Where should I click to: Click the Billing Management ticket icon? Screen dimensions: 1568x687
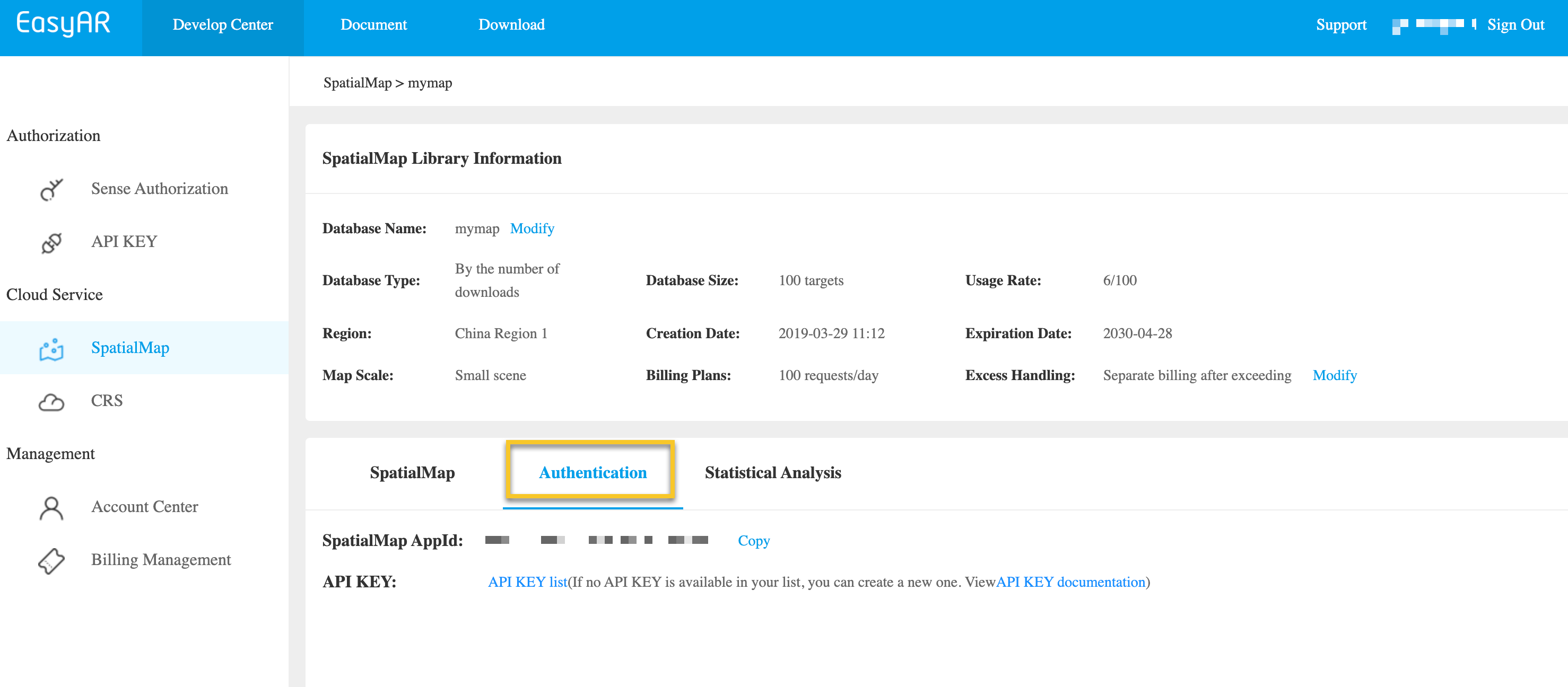click(51, 560)
